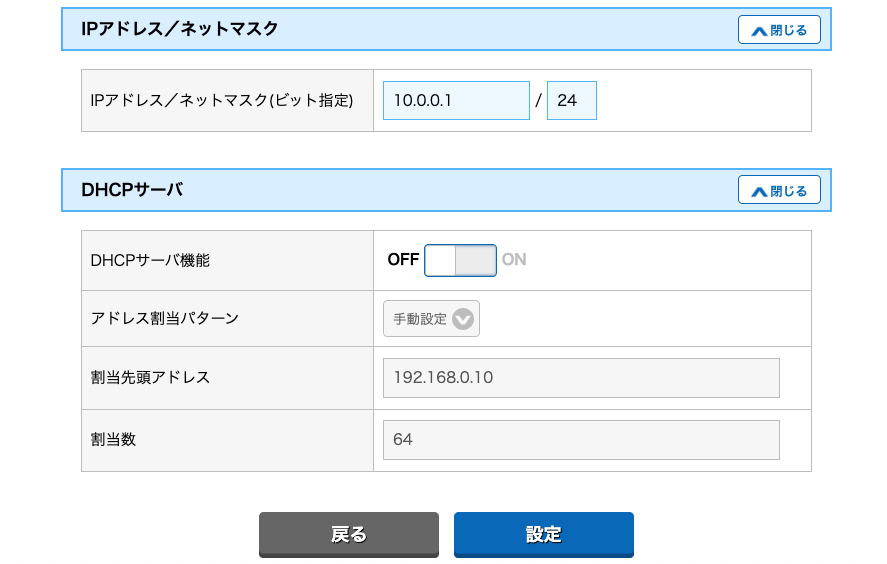Click the ON label beside DHCP switch
887x564 pixels.
point(514,260)
